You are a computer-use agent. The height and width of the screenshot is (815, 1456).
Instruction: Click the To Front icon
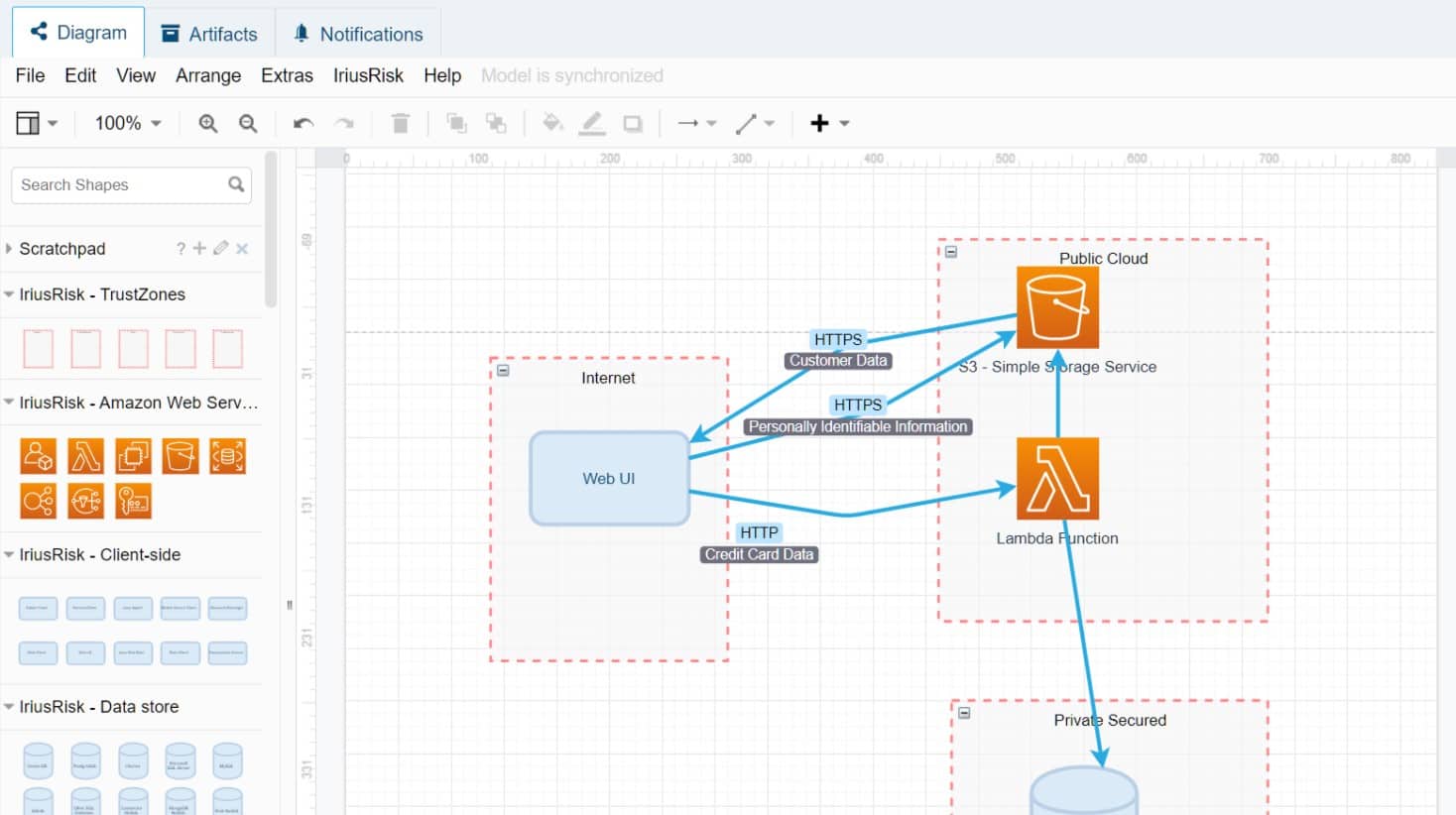456,123
